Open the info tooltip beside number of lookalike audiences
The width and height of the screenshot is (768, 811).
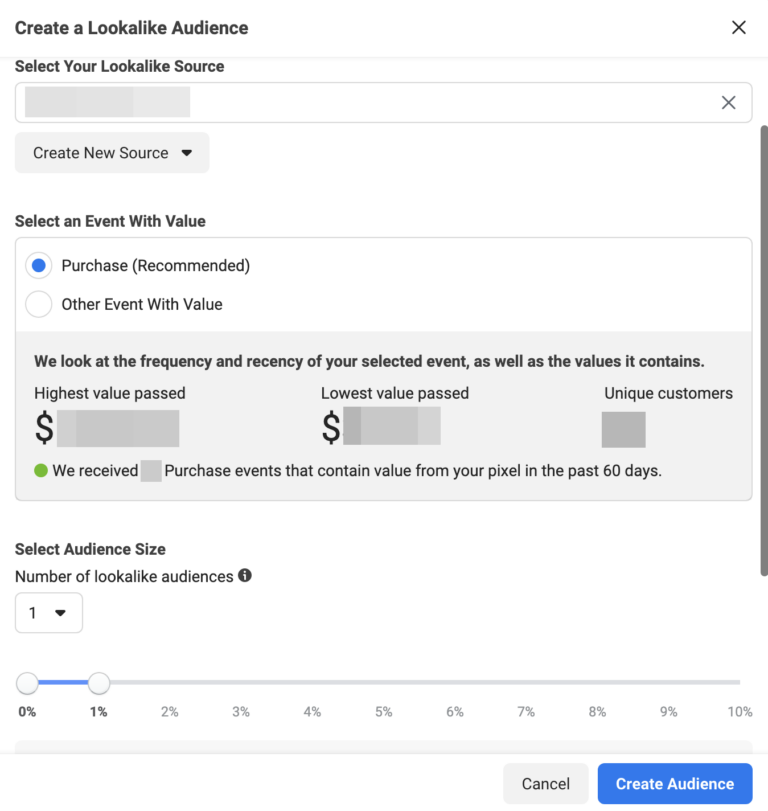tap(246, 576)
